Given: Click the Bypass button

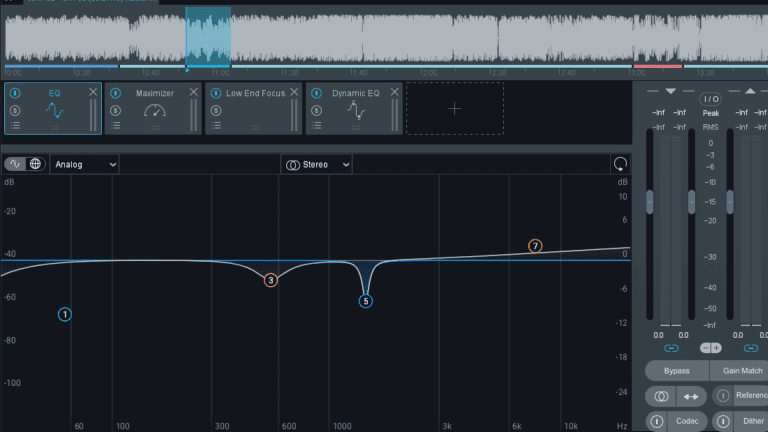Looking at the screenshot, I should [677, 371].
